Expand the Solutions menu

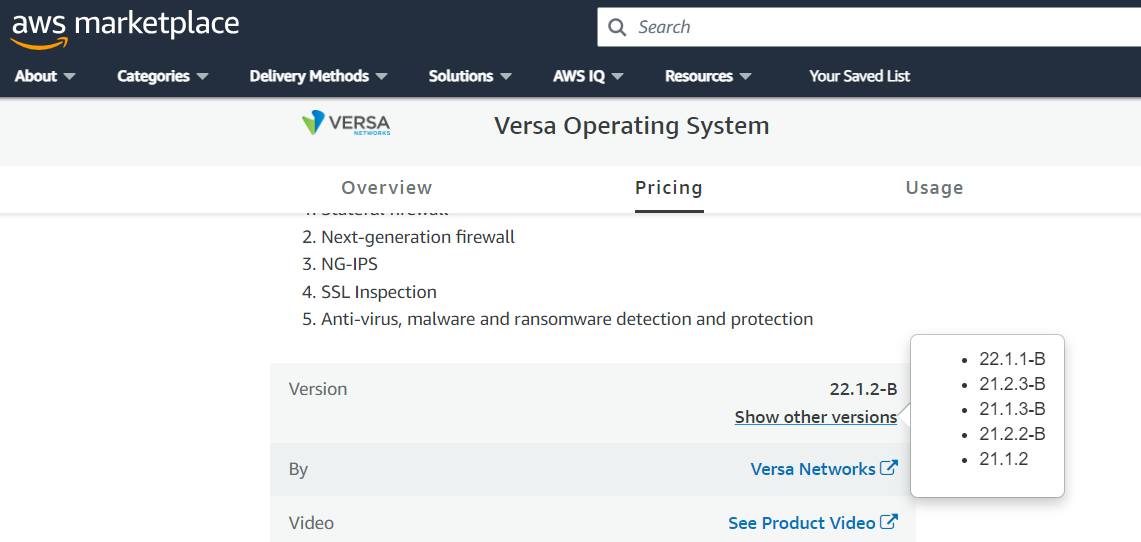[470, 76]
